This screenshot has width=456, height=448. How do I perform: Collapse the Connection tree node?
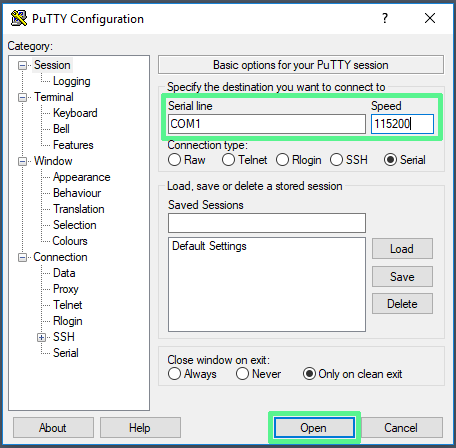click(x=22, y=257)
